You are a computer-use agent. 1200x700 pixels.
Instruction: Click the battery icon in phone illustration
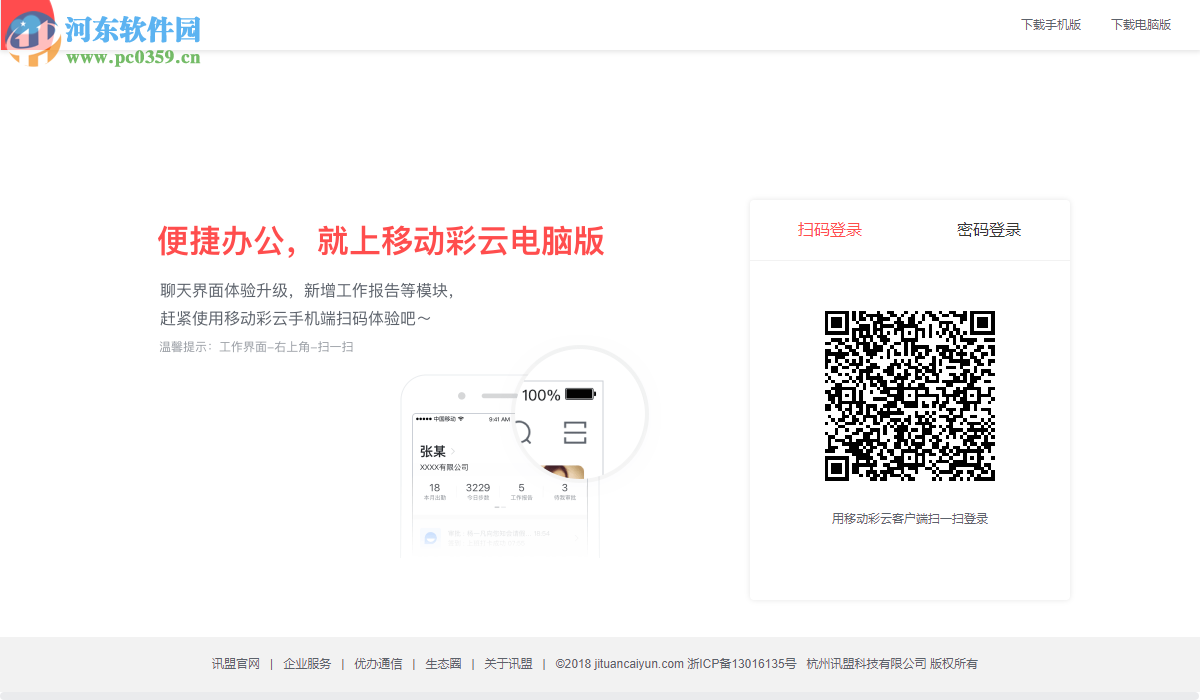point(580,394)
